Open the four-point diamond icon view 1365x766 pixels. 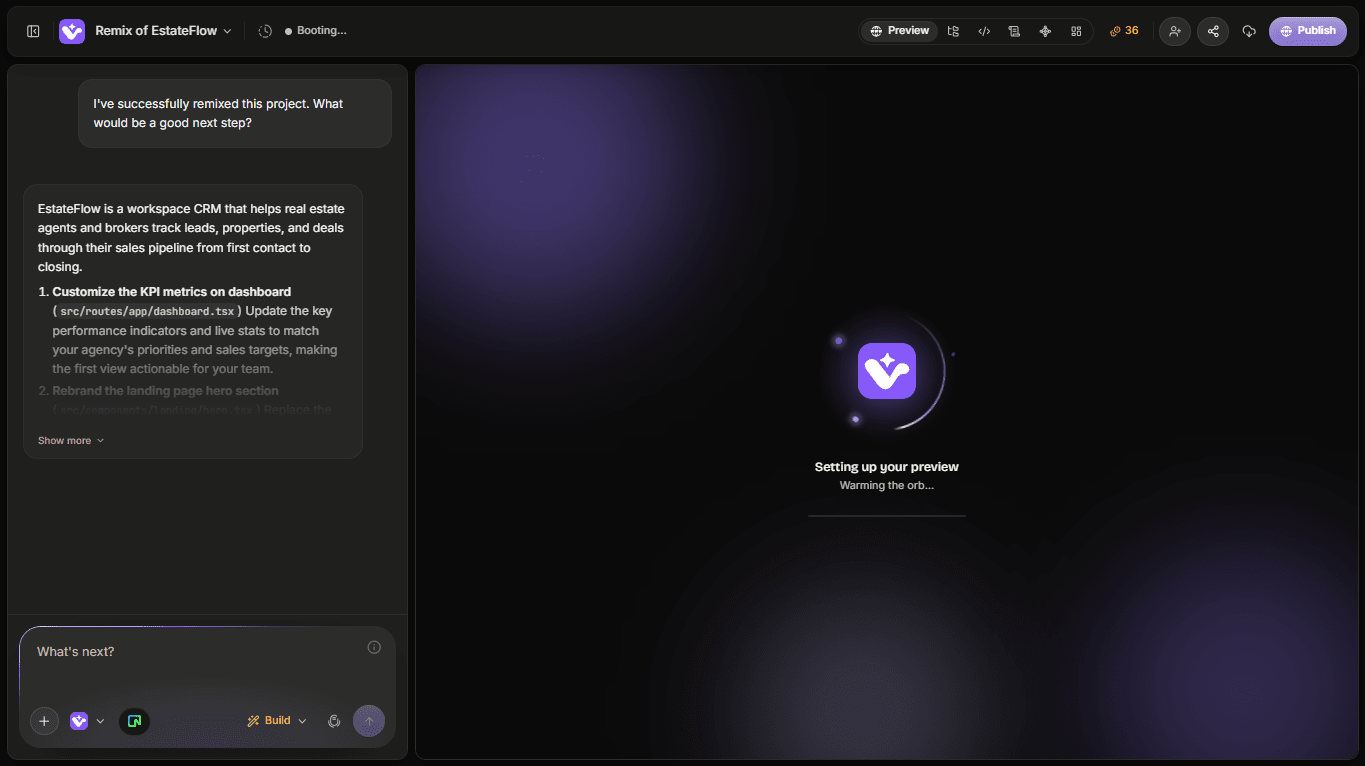pyautogui.click(x=1045, y=31)
